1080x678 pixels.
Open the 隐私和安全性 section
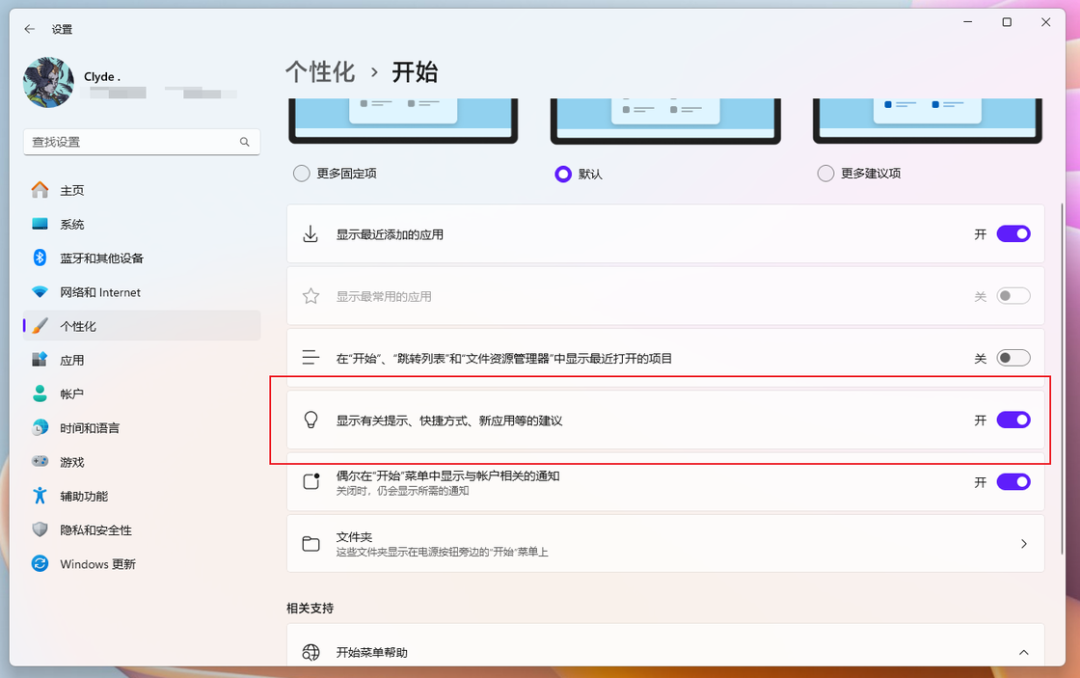pyautogui.click(x=142, y=529)
